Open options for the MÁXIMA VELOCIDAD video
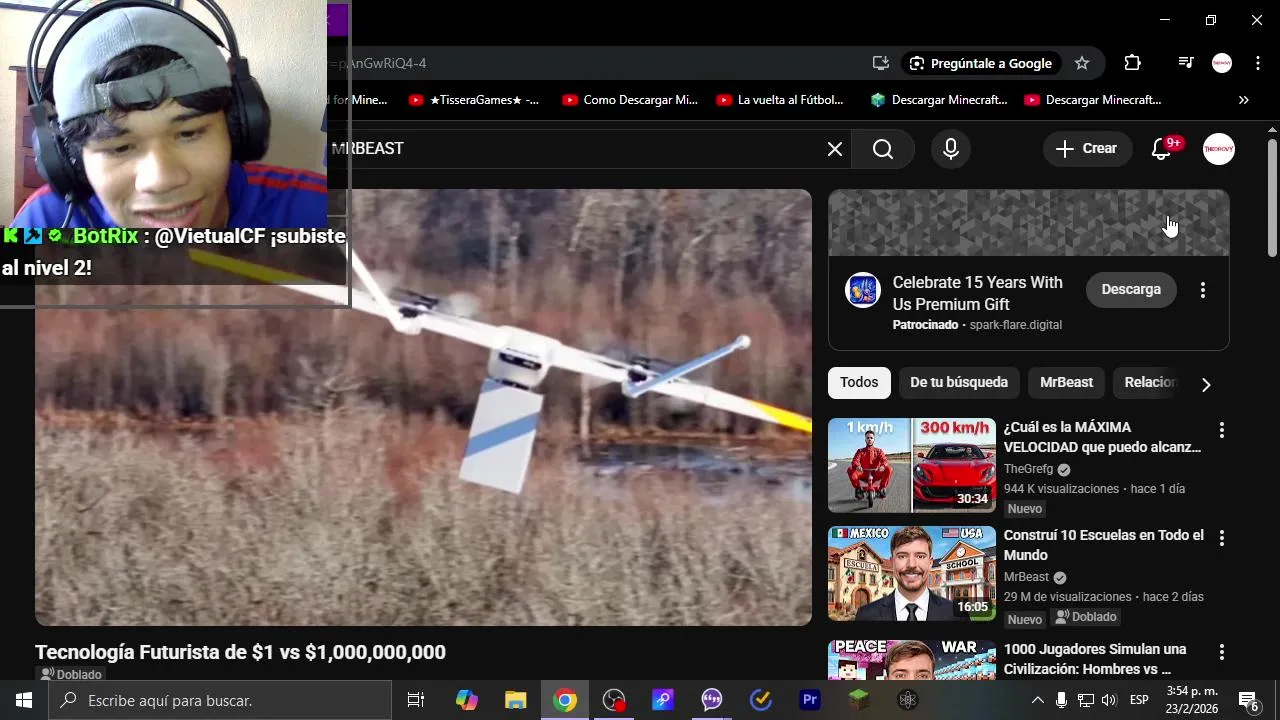Screen dimensions: 1280x720 click(x=1221, y=430)
